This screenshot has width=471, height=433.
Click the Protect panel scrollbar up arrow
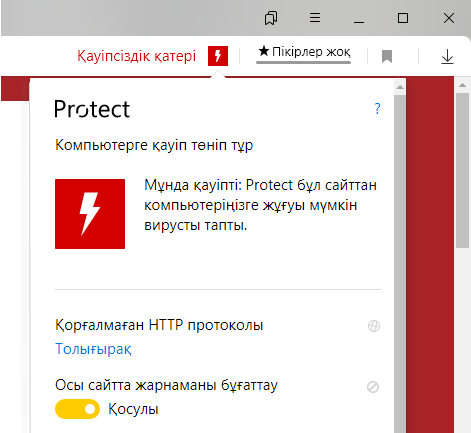pyautogui.click(x=400, y=87)
